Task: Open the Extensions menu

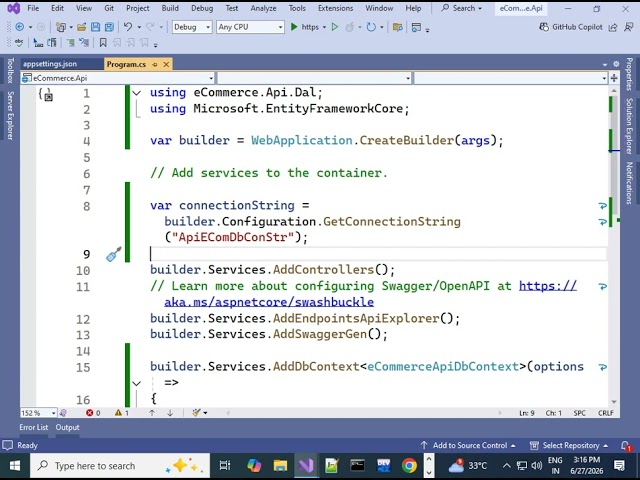Action: coord(336,8)
